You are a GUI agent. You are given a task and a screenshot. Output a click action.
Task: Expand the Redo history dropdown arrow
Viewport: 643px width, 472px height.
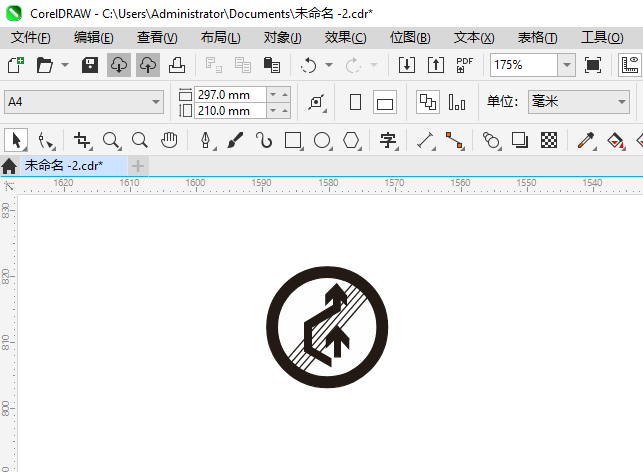(374, 65)
